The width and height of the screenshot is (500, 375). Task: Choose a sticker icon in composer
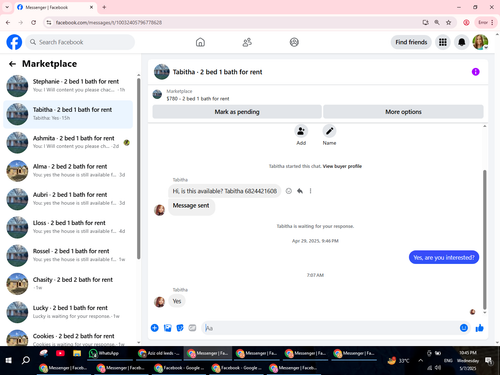click(x=180, y=328)
